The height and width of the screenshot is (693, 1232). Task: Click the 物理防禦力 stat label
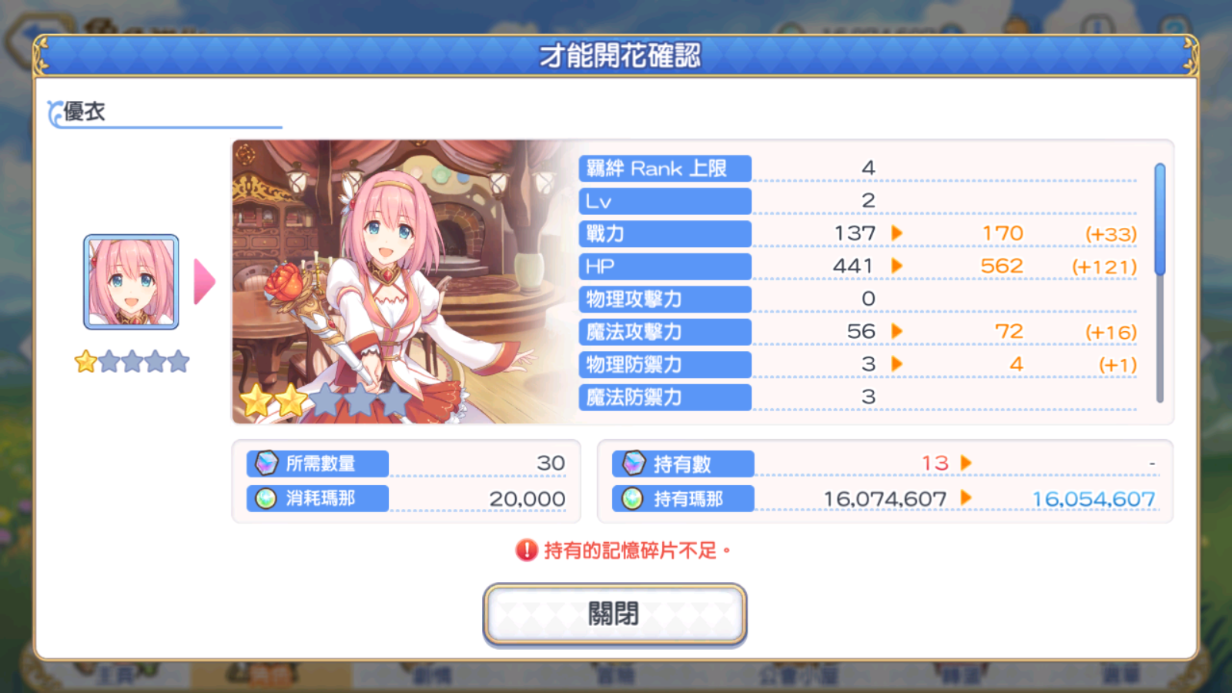pyautogui.click(x=665, y=364)
